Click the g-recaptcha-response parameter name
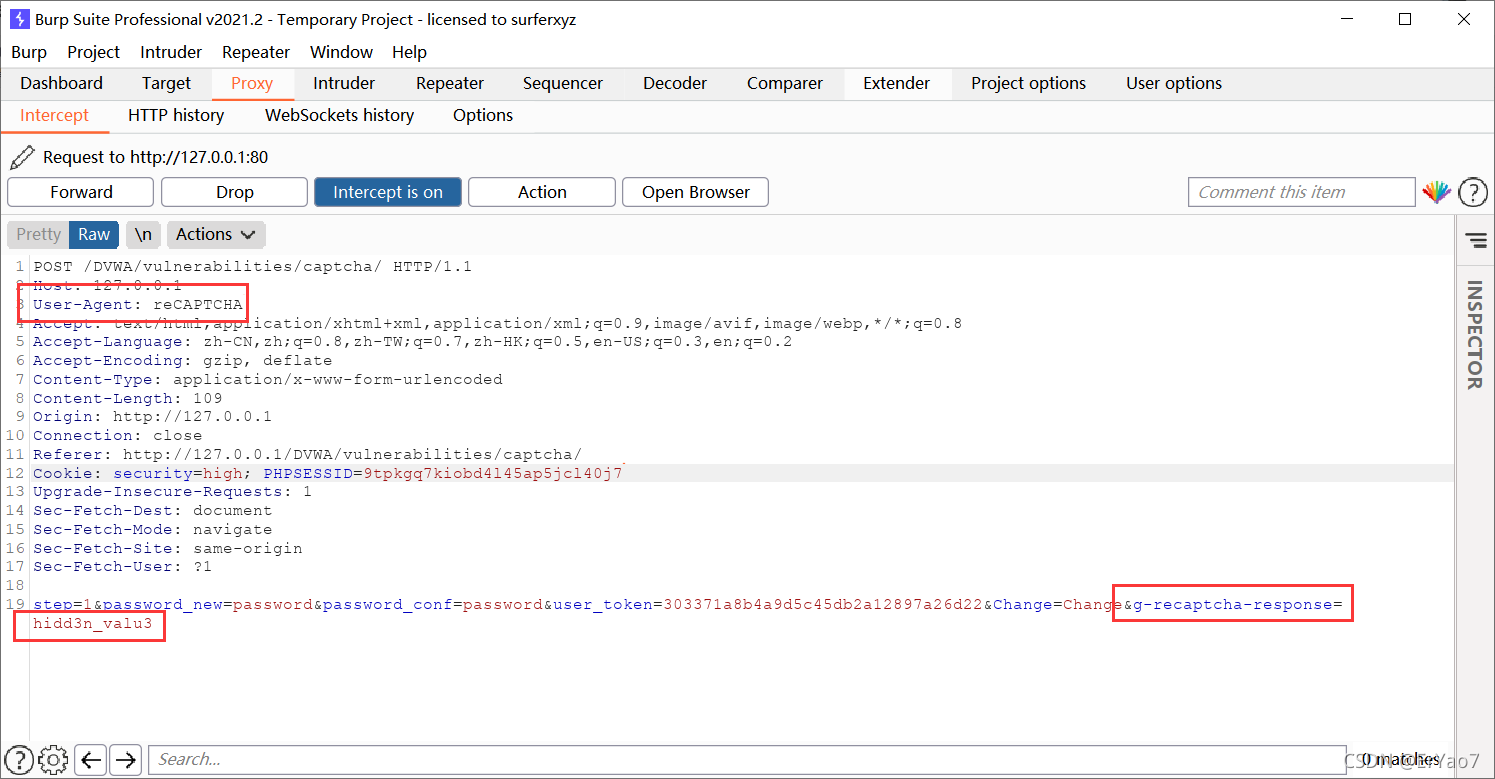 1232,605
